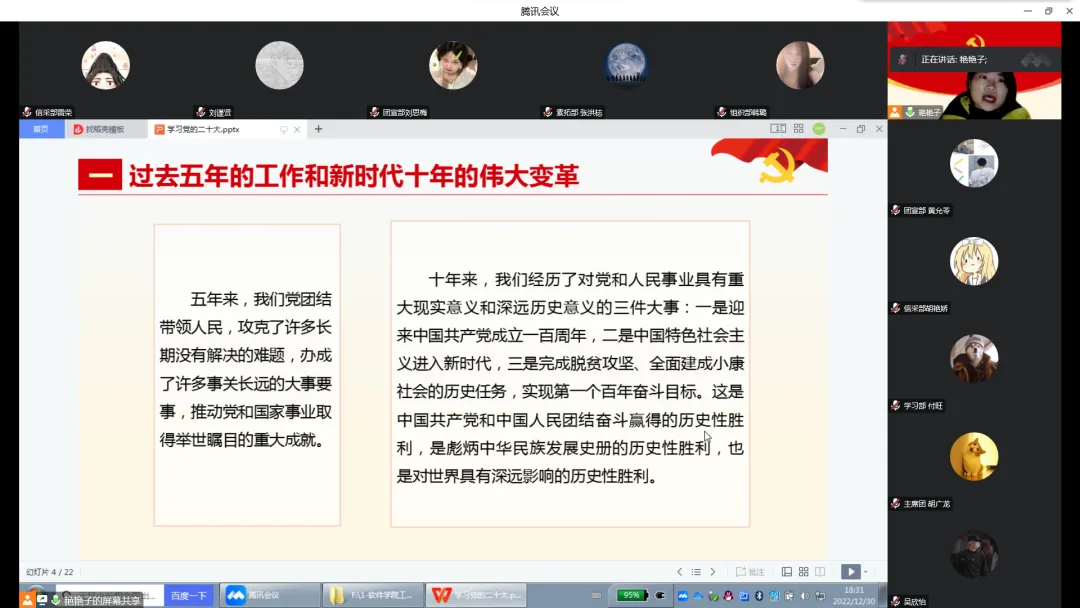Click 团宣部刘思梅 participant avatar

(453, 65)
